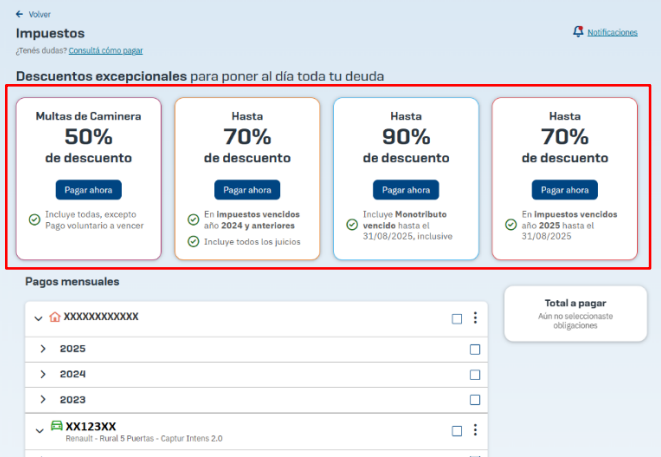Expand the 2023 year row

pos(43,399)
